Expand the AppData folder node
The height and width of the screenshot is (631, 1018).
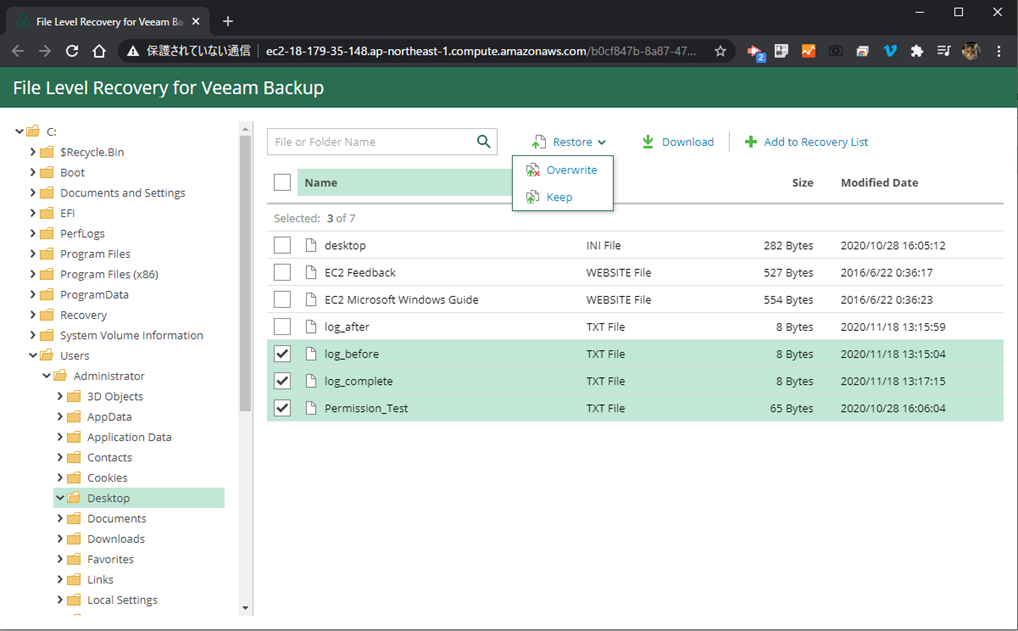[60, 416]
